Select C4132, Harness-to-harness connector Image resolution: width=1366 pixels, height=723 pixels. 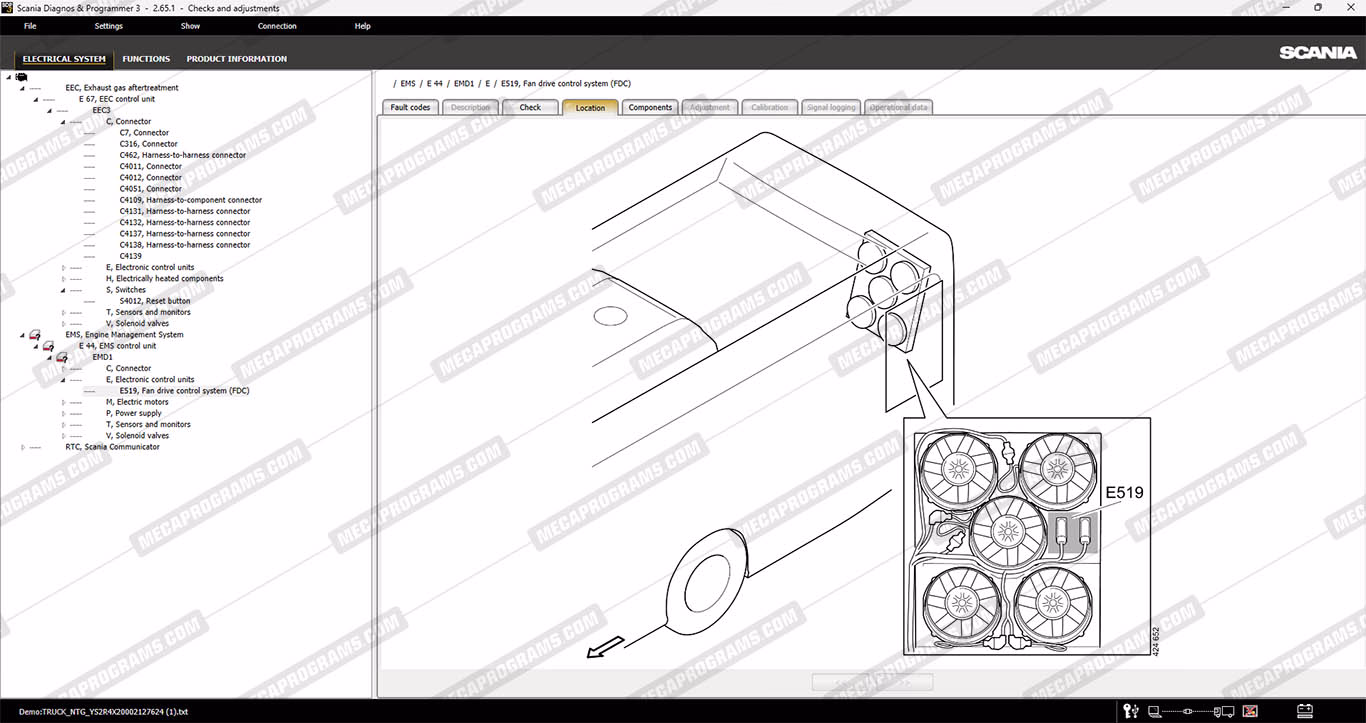point(185,223)
